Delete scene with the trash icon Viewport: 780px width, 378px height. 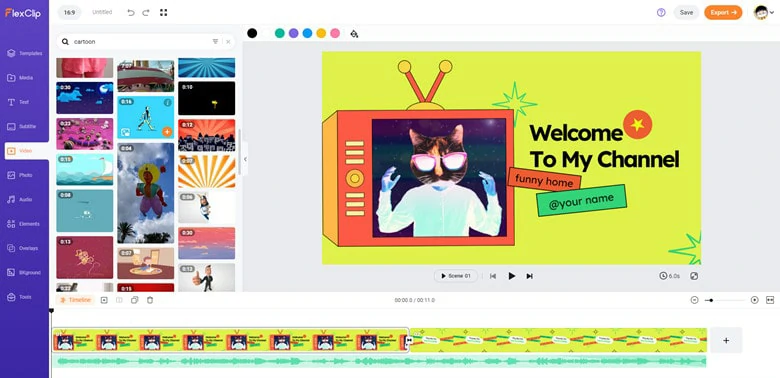pos(150,300)
